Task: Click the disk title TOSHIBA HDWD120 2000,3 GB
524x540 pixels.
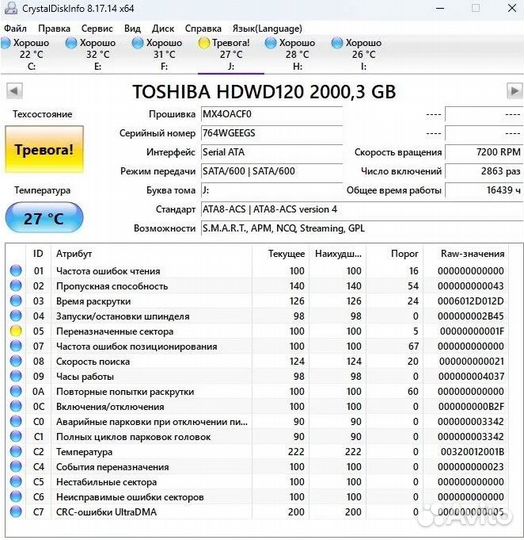Action: (264, 92)
